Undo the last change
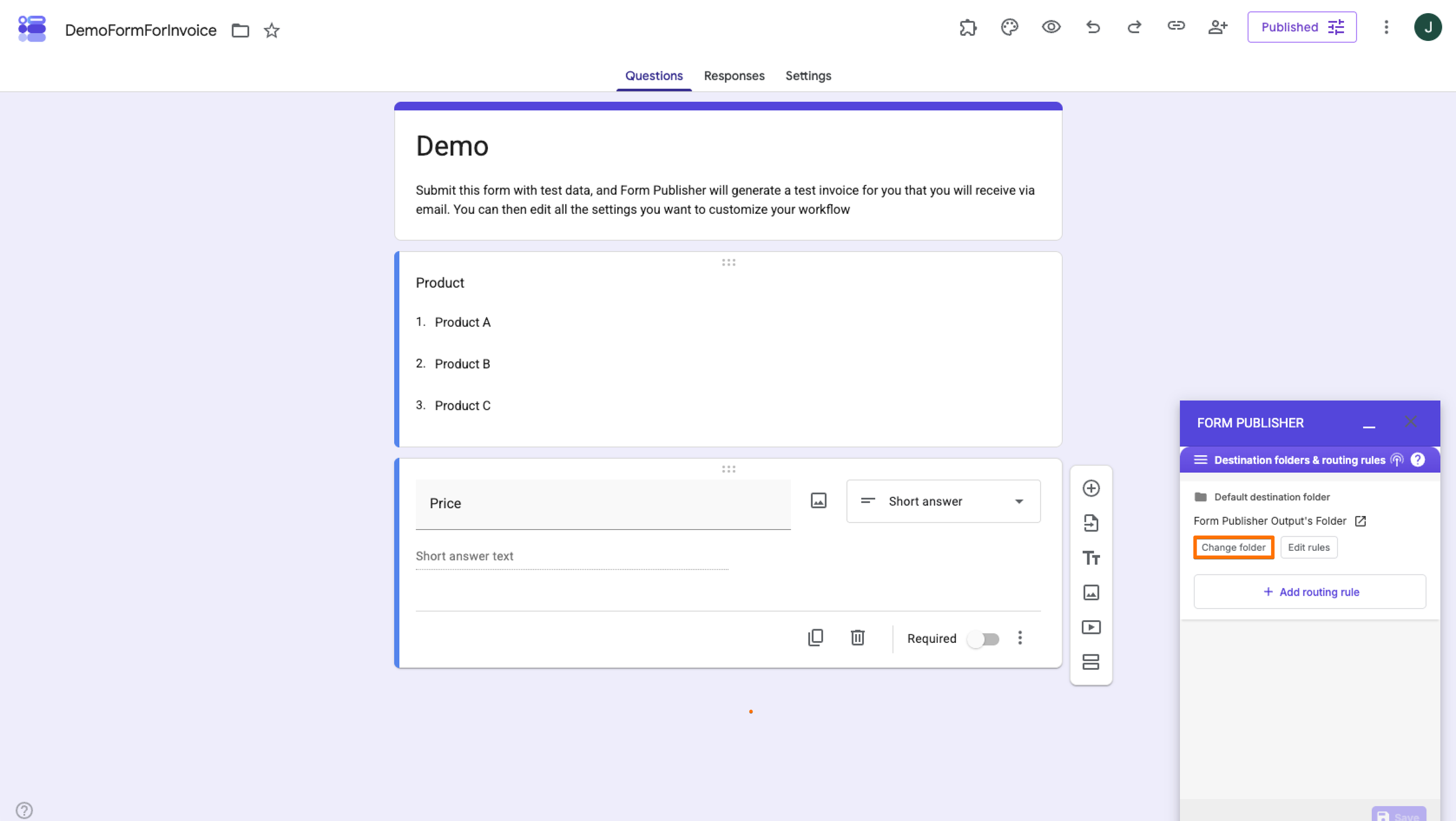This screenshot has height=821, width=1456. click(x=1093, y=27)
